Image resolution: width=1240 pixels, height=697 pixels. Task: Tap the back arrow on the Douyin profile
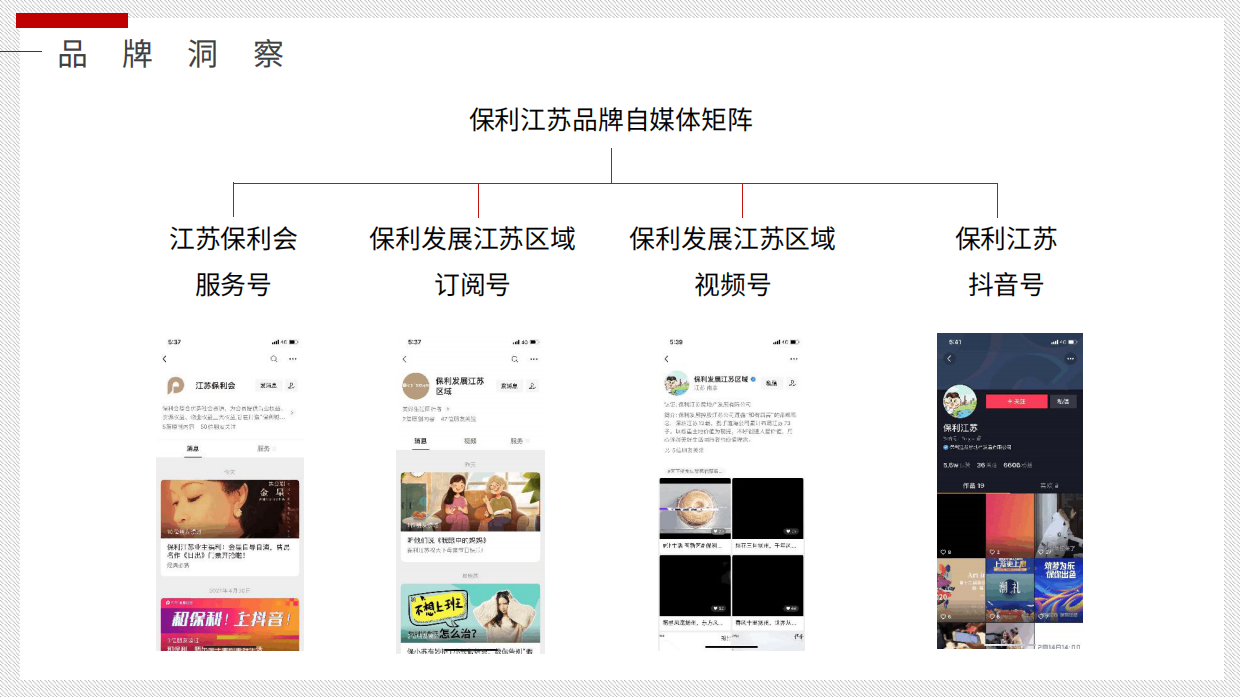coord(949,359)
